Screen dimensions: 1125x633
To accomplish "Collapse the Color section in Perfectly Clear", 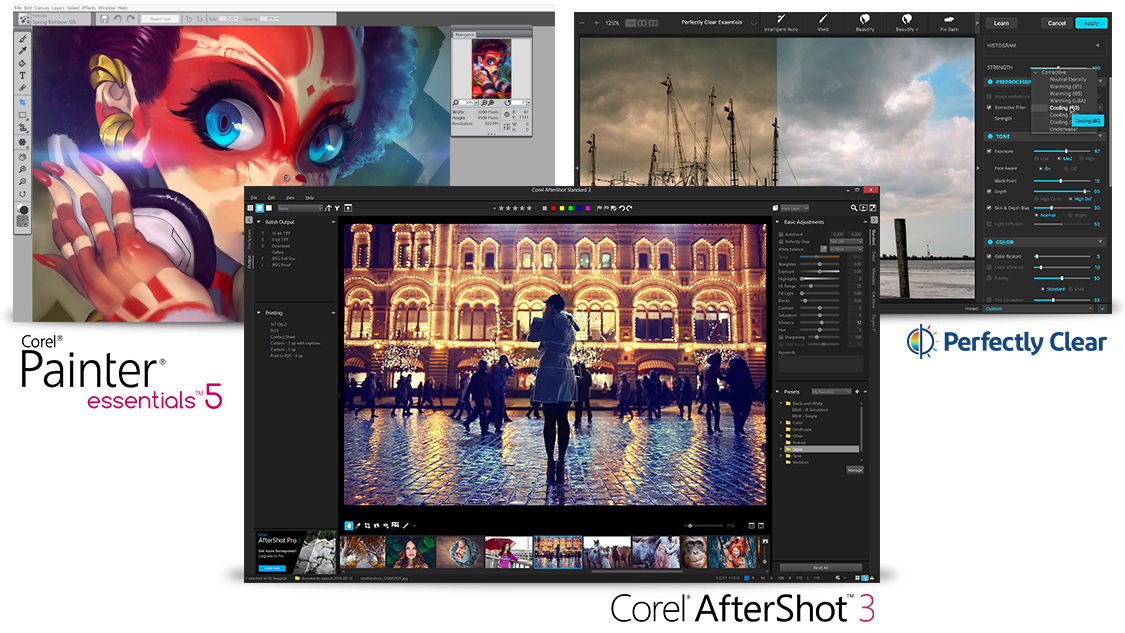I will click(1101, 242).
